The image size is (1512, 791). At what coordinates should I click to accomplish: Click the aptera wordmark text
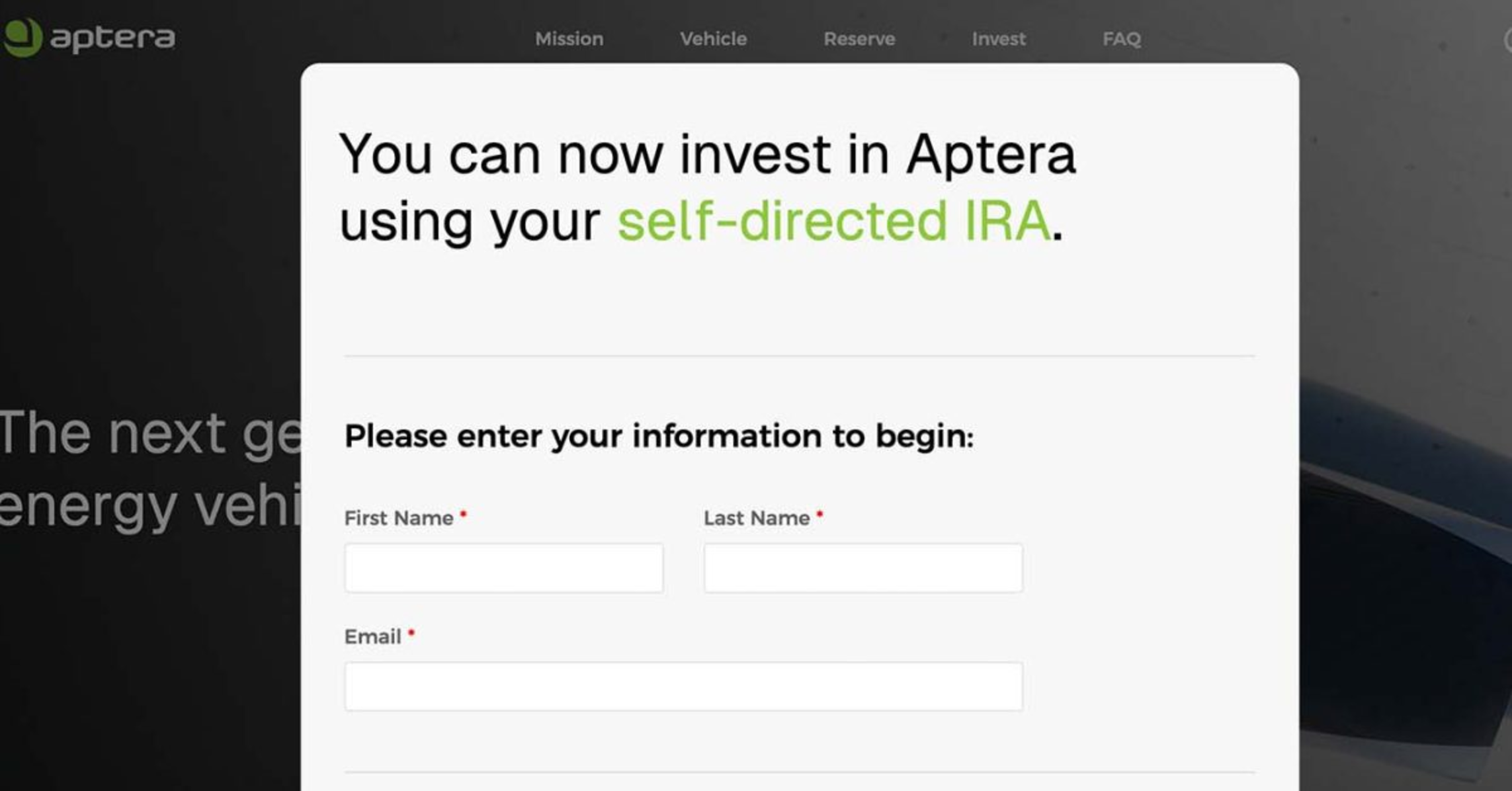click(x=112, y=38)
